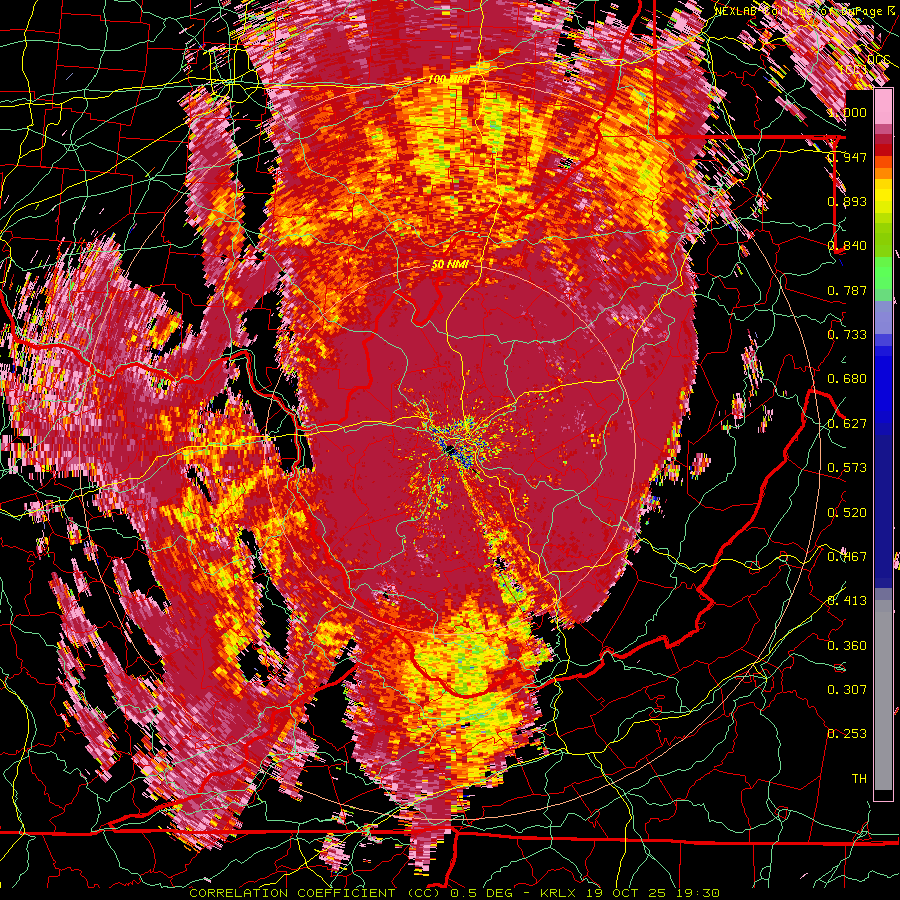The width and height of the screenshot is (900, 900).
Task: Click the "0.840" legend value
Action: [847, 246]
